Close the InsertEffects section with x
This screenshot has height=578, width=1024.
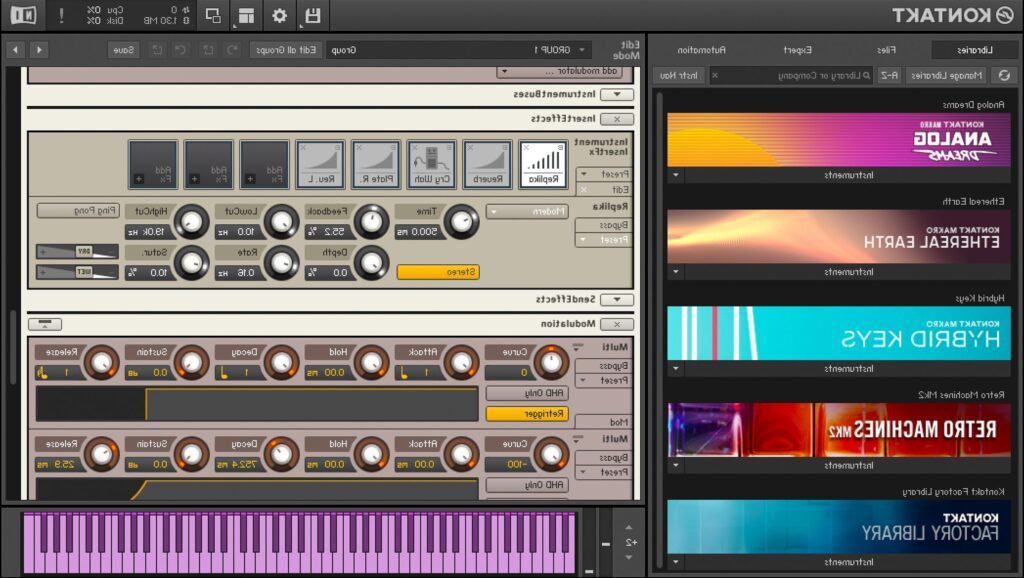616,119
